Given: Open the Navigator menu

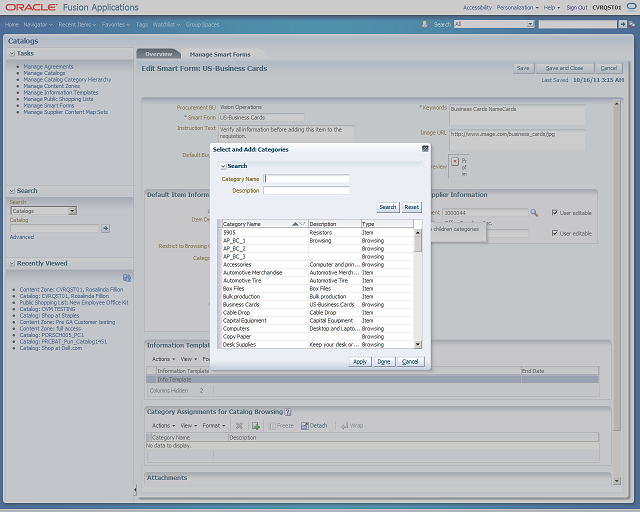Looking at the screenshot, I should 38,25.
